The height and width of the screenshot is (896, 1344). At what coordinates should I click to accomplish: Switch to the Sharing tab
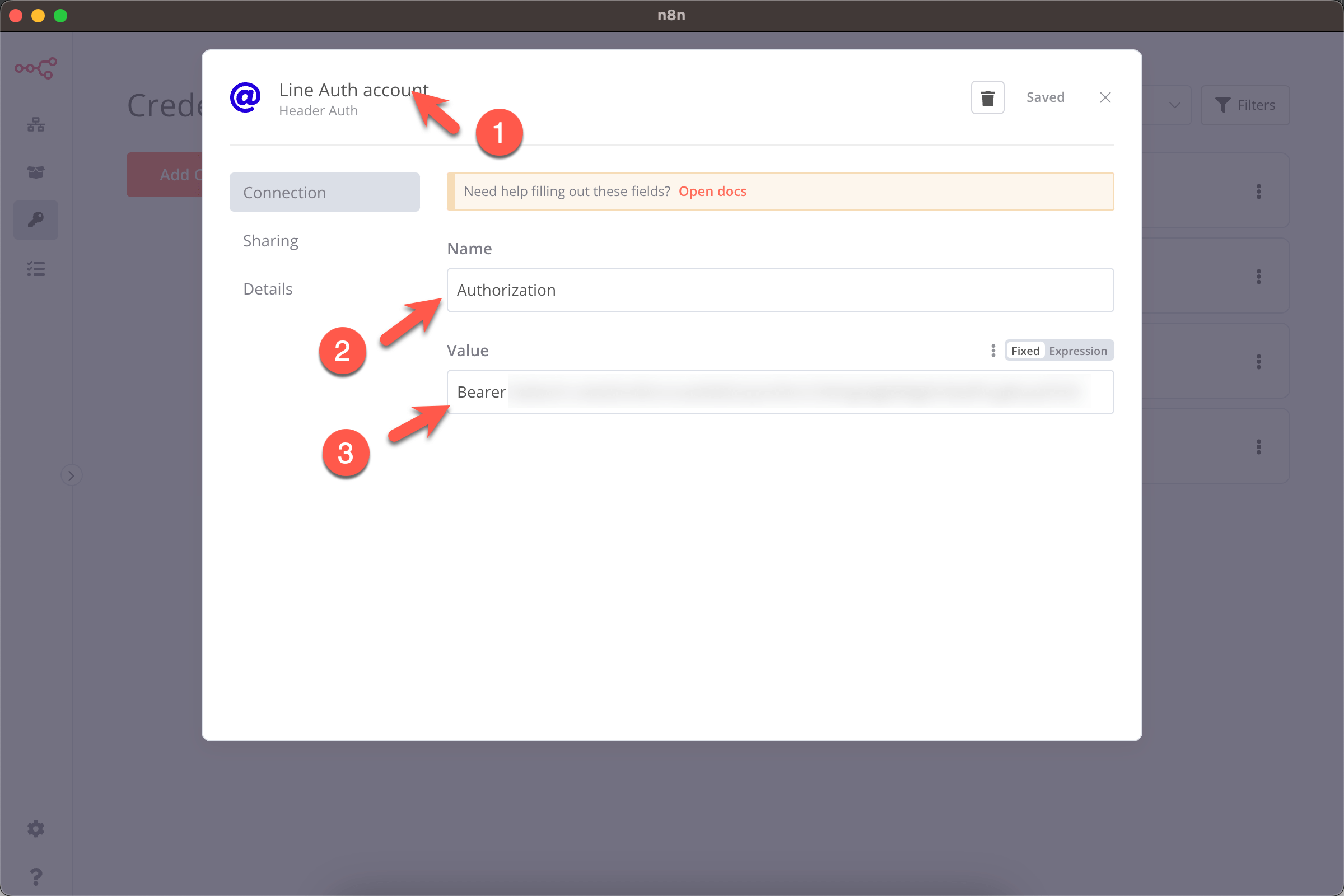[270, 241]
